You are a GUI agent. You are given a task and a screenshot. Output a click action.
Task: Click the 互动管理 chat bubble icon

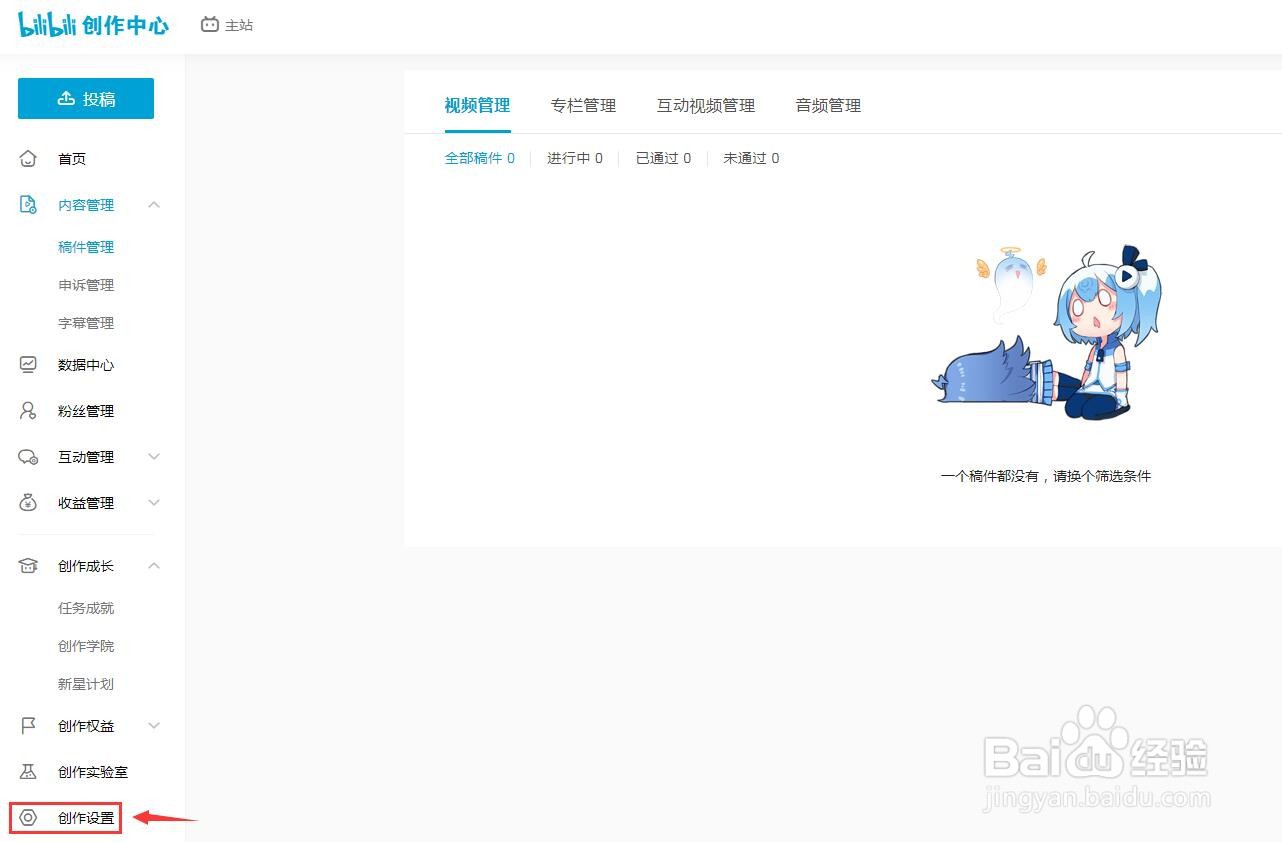click(28, 457)
